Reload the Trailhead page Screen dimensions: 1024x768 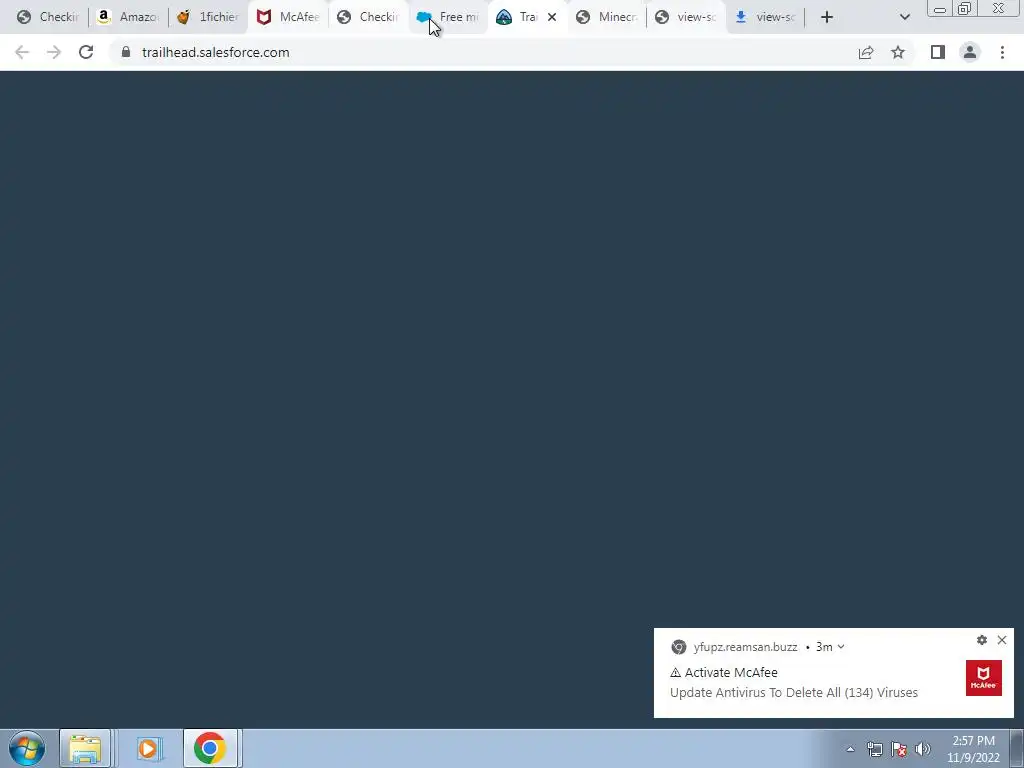pos(86,52)
